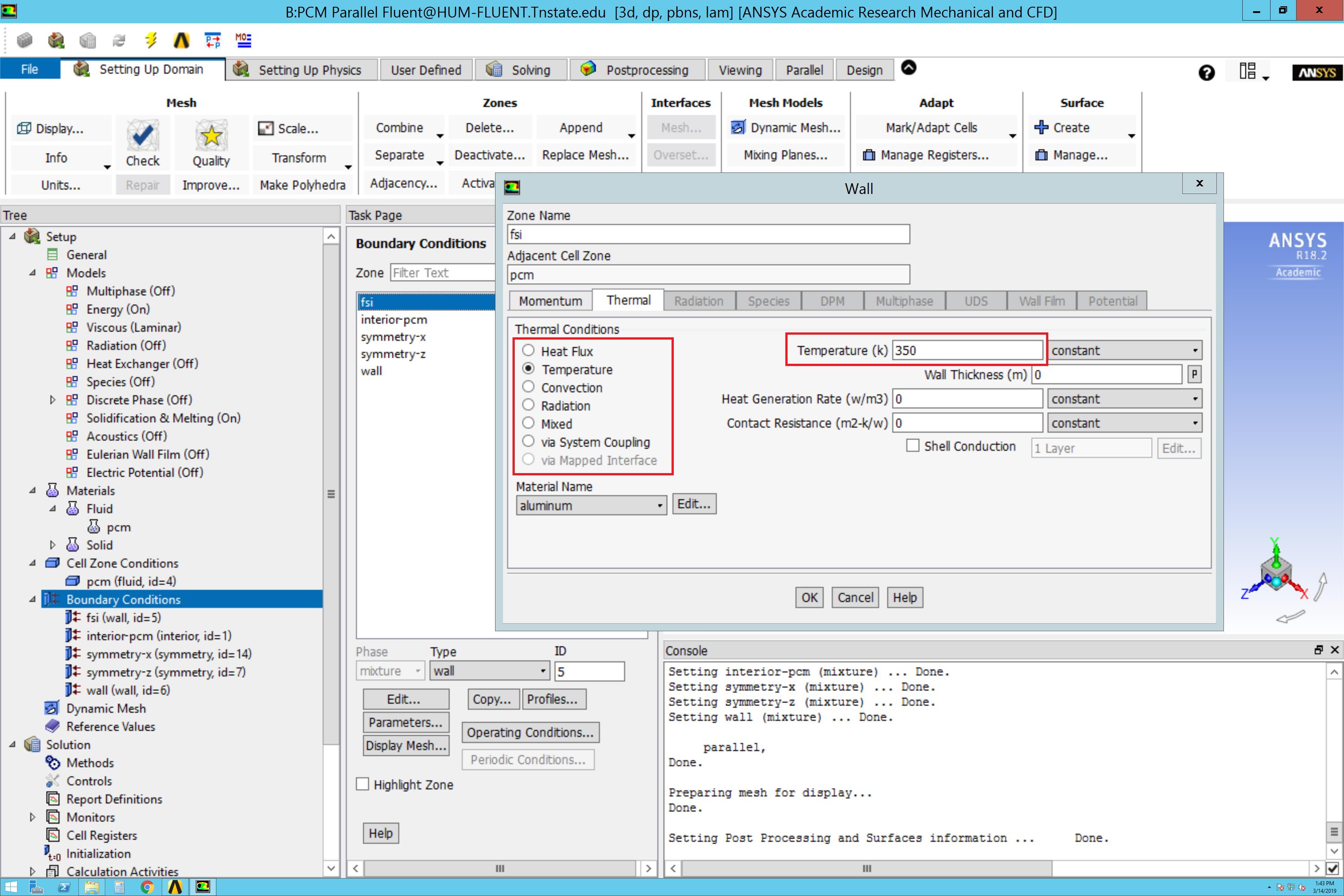Open the User Defined ribbon tab
Image resolution: width=1344 pixels, height=896 pixels.
click(x=426, y=70)
